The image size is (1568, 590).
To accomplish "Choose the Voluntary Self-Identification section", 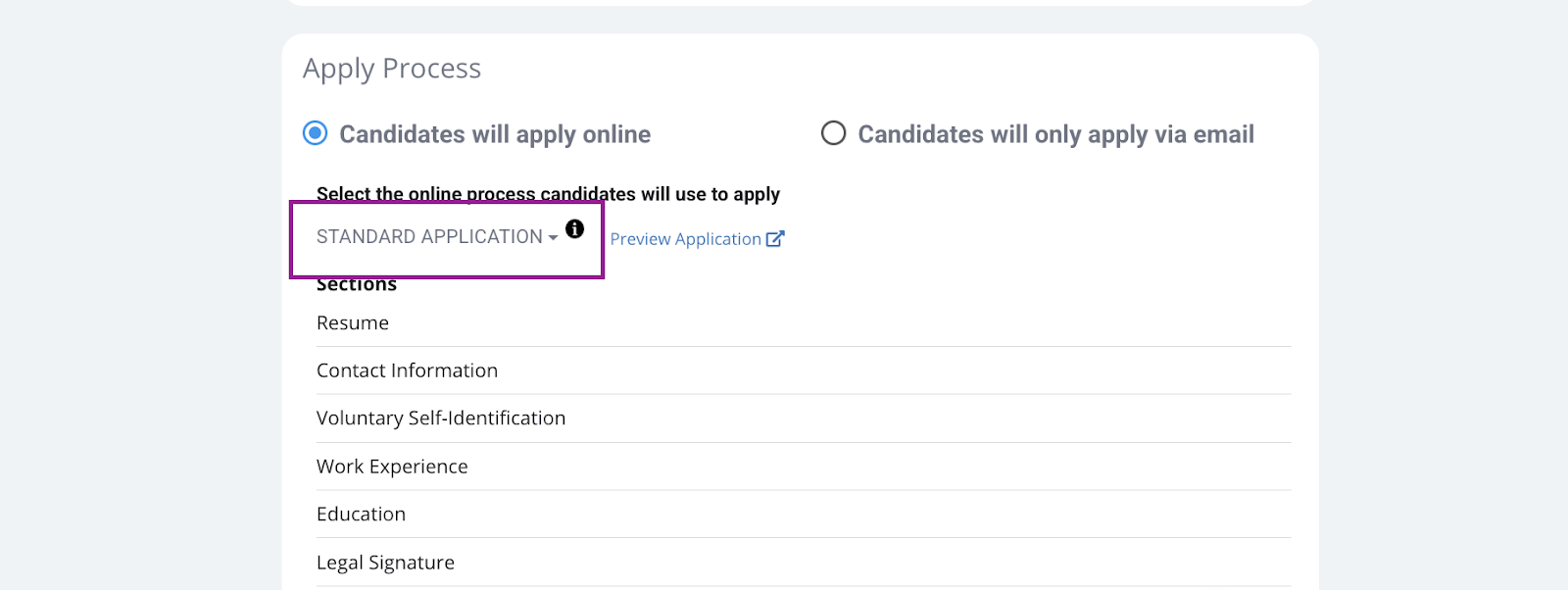I will (804, 418).
